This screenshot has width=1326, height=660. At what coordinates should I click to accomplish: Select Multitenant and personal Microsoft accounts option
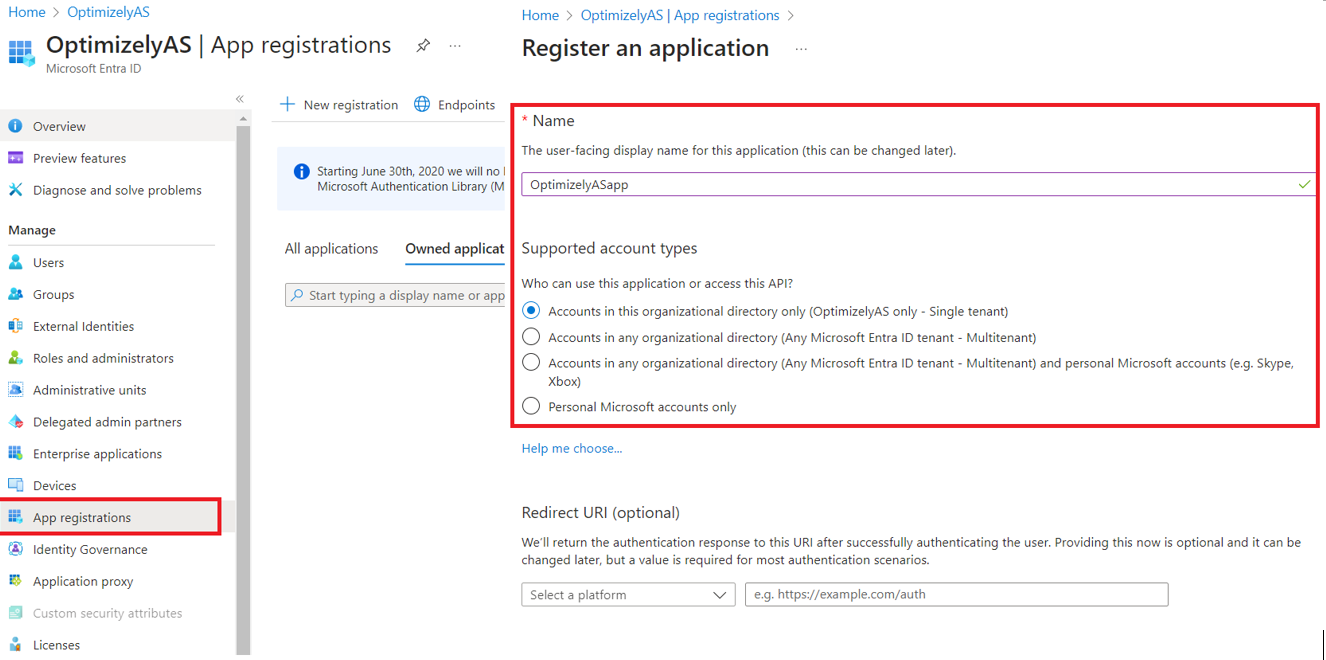[531, 363]
